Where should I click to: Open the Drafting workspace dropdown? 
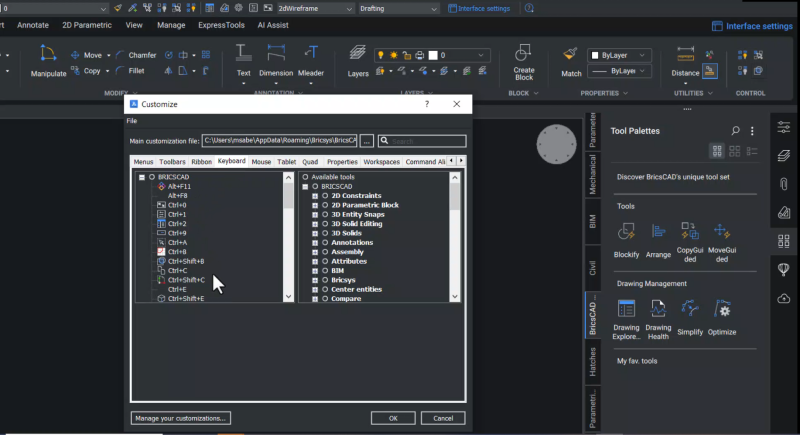[x=398, y=9]
